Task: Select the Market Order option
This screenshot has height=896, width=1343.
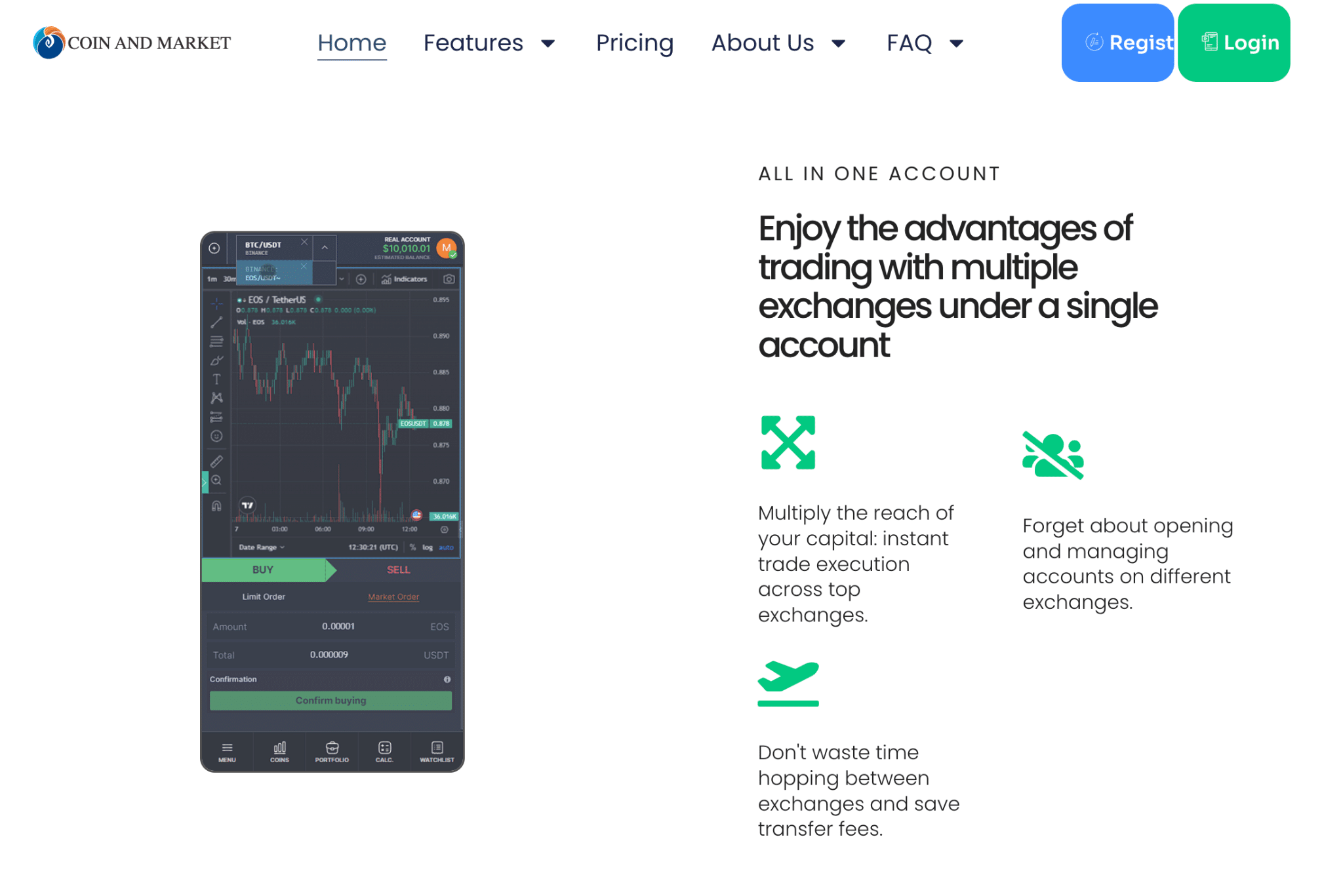Action: click(393, 596)
